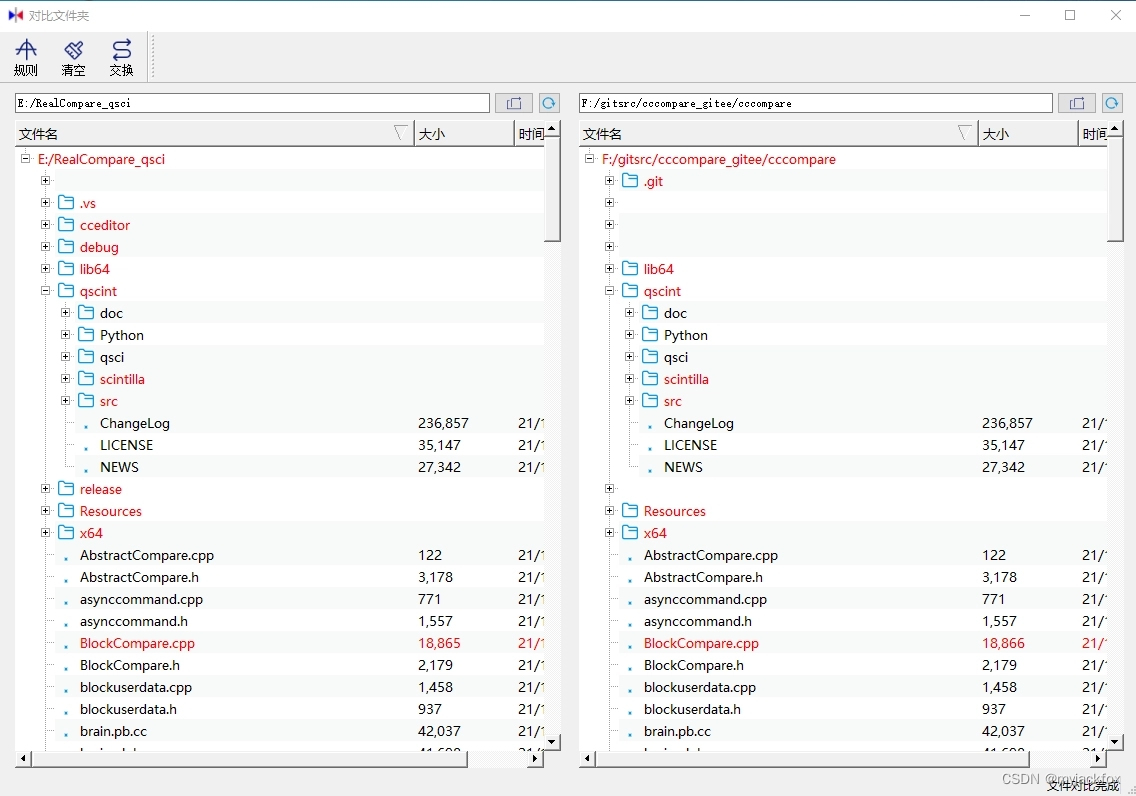This screenshot has width=1136, height=796.
Task: Sort right pane by 文件名 column
Action: click(x=779, y=134)
